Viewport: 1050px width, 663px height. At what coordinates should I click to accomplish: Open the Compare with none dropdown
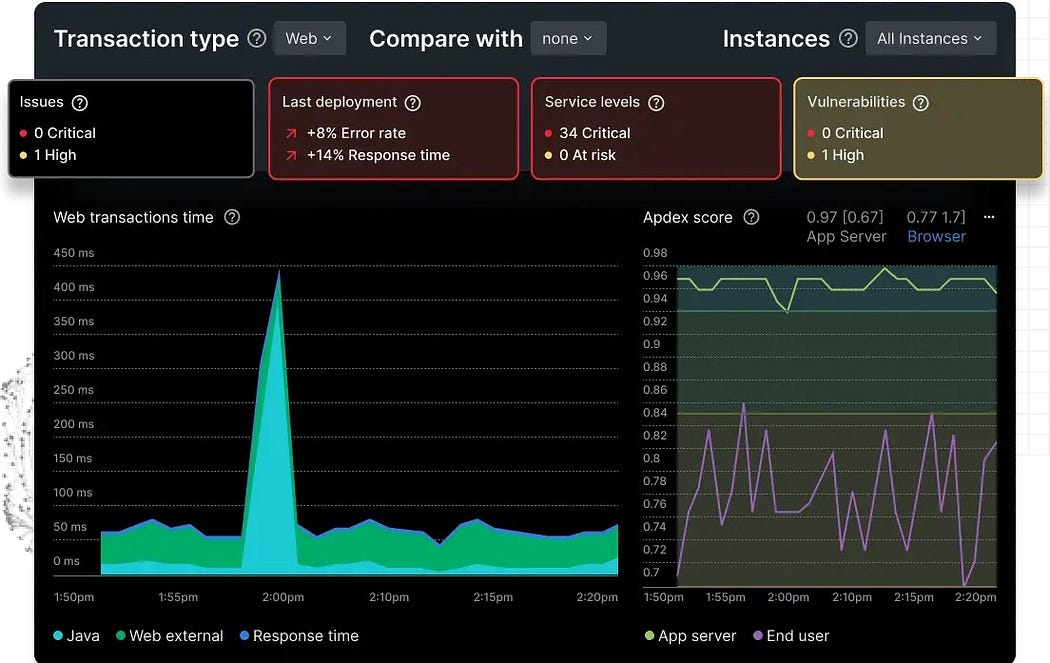567,39
